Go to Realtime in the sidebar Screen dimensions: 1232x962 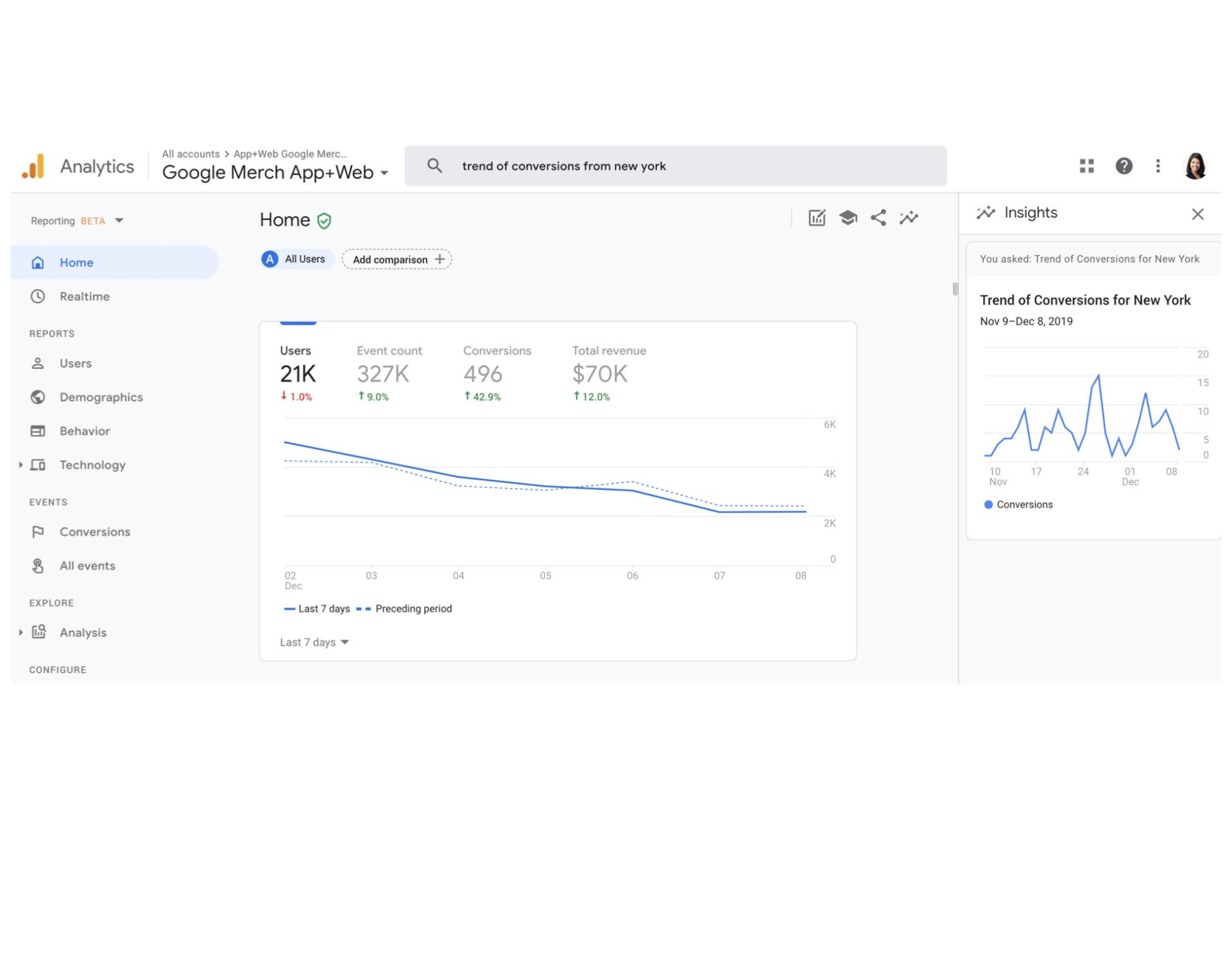click(x=84, y=296)
